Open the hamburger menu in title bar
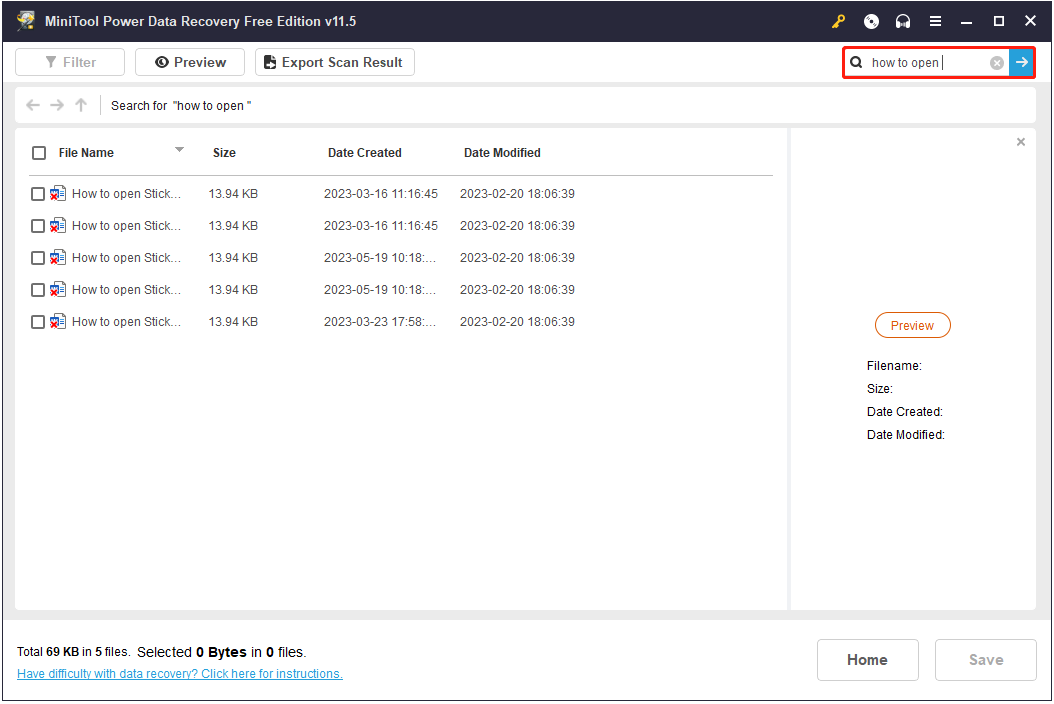This screenshot has height=704, width=1054. tap(935, 21)
